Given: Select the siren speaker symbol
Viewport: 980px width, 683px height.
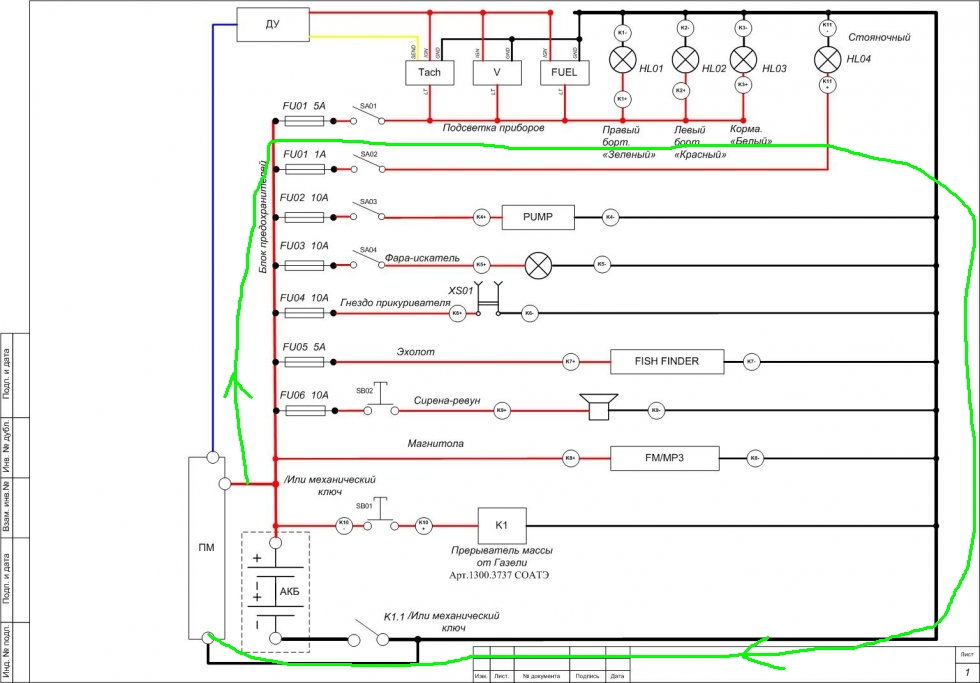Looking at the screenshot, I should tap(598, 408).
